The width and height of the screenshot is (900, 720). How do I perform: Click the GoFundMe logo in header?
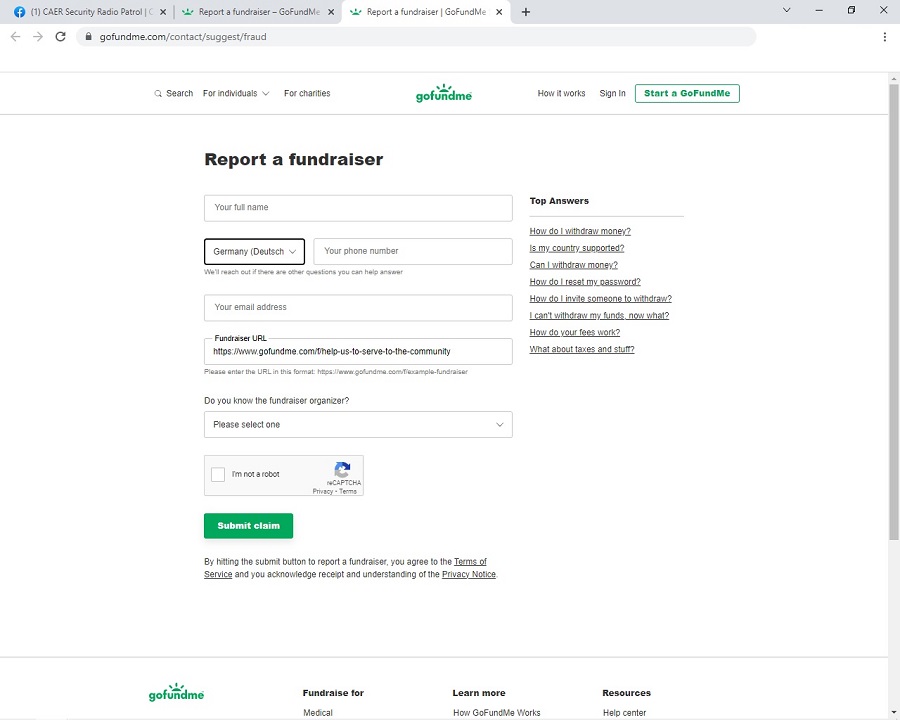[444, 93]
